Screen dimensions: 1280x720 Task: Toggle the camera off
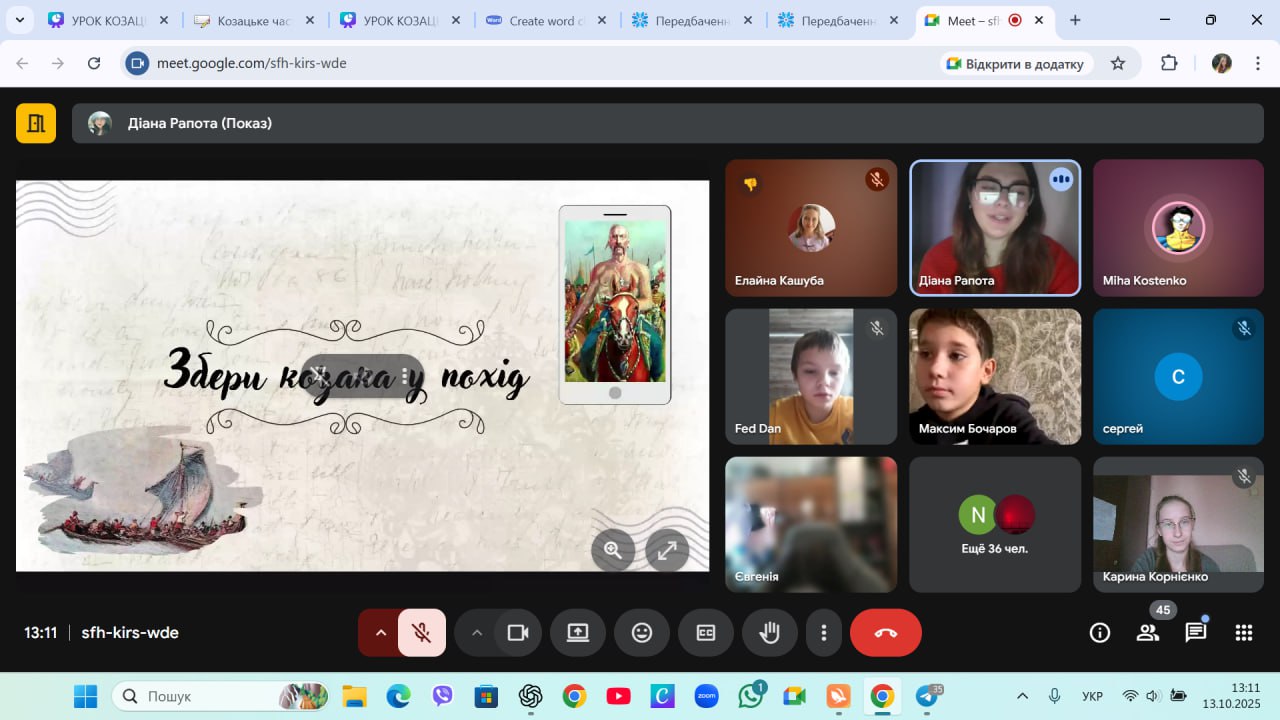pos(518,633)
